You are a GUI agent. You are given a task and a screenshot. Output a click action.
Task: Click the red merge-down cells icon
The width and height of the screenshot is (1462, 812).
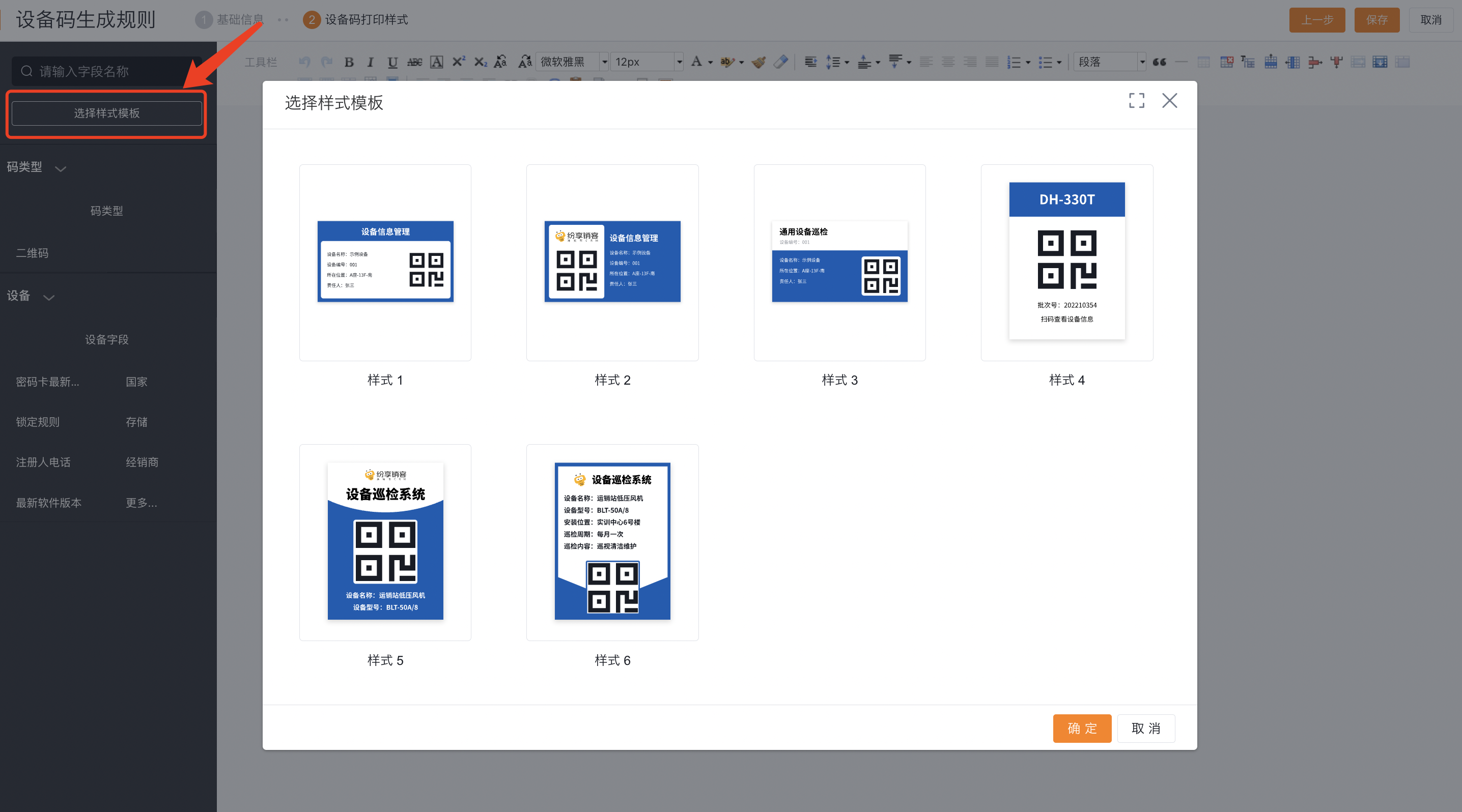(1336, 62)
